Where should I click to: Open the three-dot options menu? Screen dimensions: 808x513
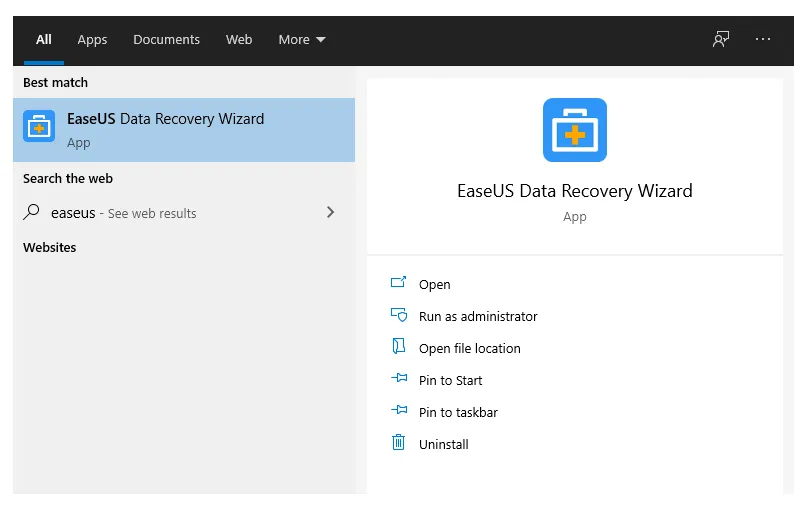[763, 39]
